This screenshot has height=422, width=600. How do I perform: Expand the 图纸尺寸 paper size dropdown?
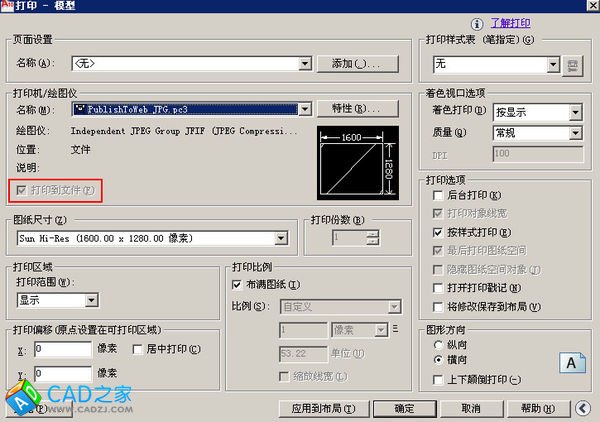click(x=280, y=238)
